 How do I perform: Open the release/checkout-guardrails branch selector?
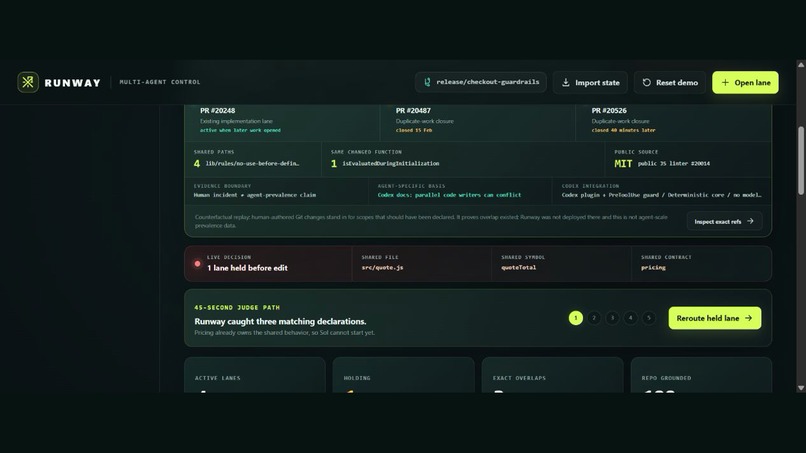click(x=481, y=82)
